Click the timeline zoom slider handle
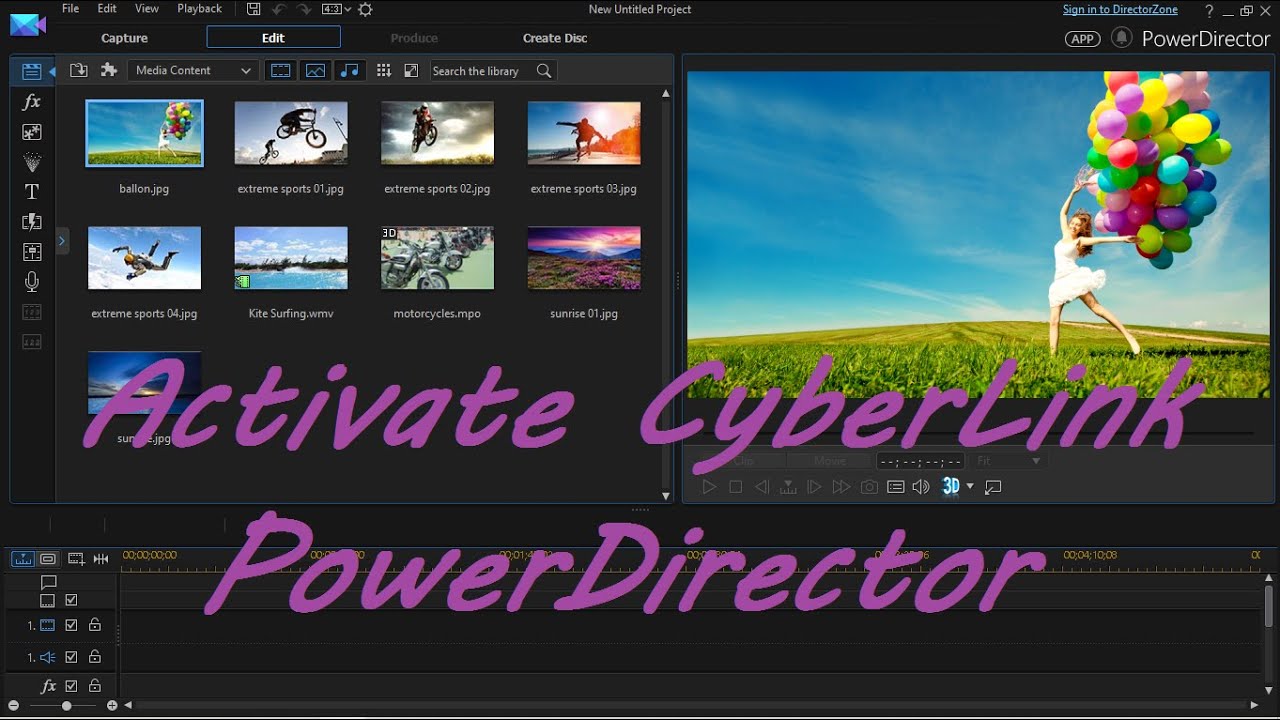This screenshot has width=1280, height=720. click(66, 706)
